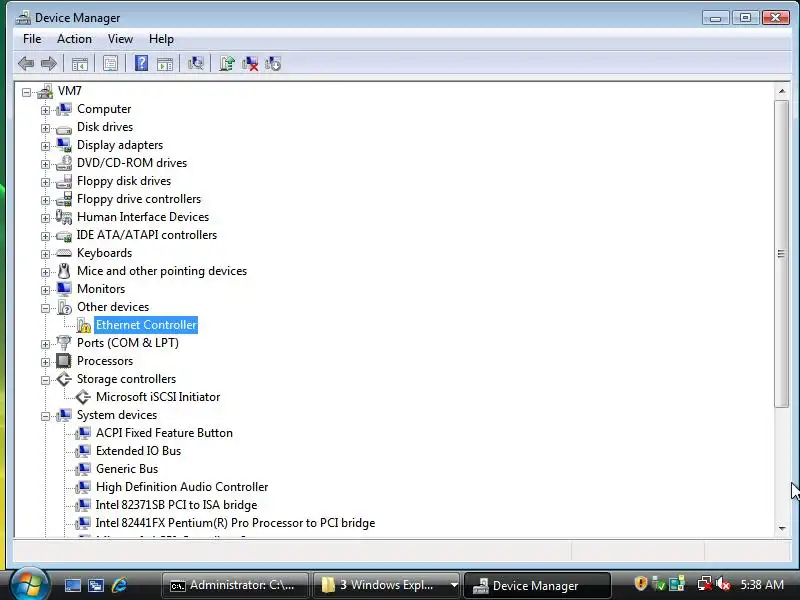Viewport: 800px width, 600px height.
Task: Click the Windows Security shield tray icon
Action: pos(640,583)
